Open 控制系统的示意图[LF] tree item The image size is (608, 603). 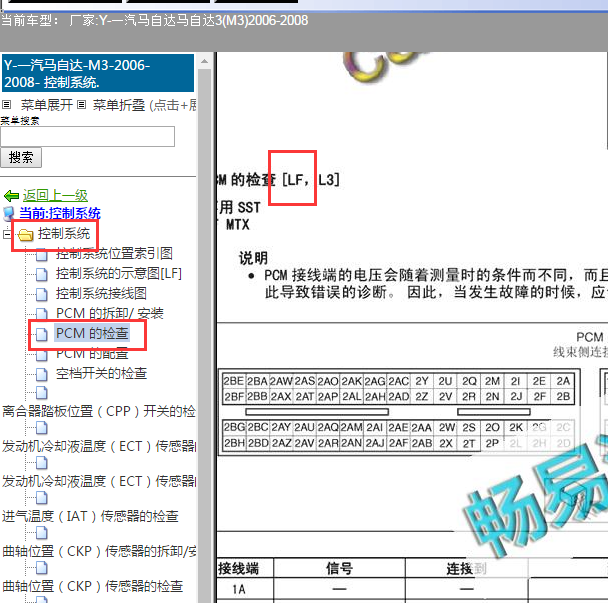click(x=119, y=273)
